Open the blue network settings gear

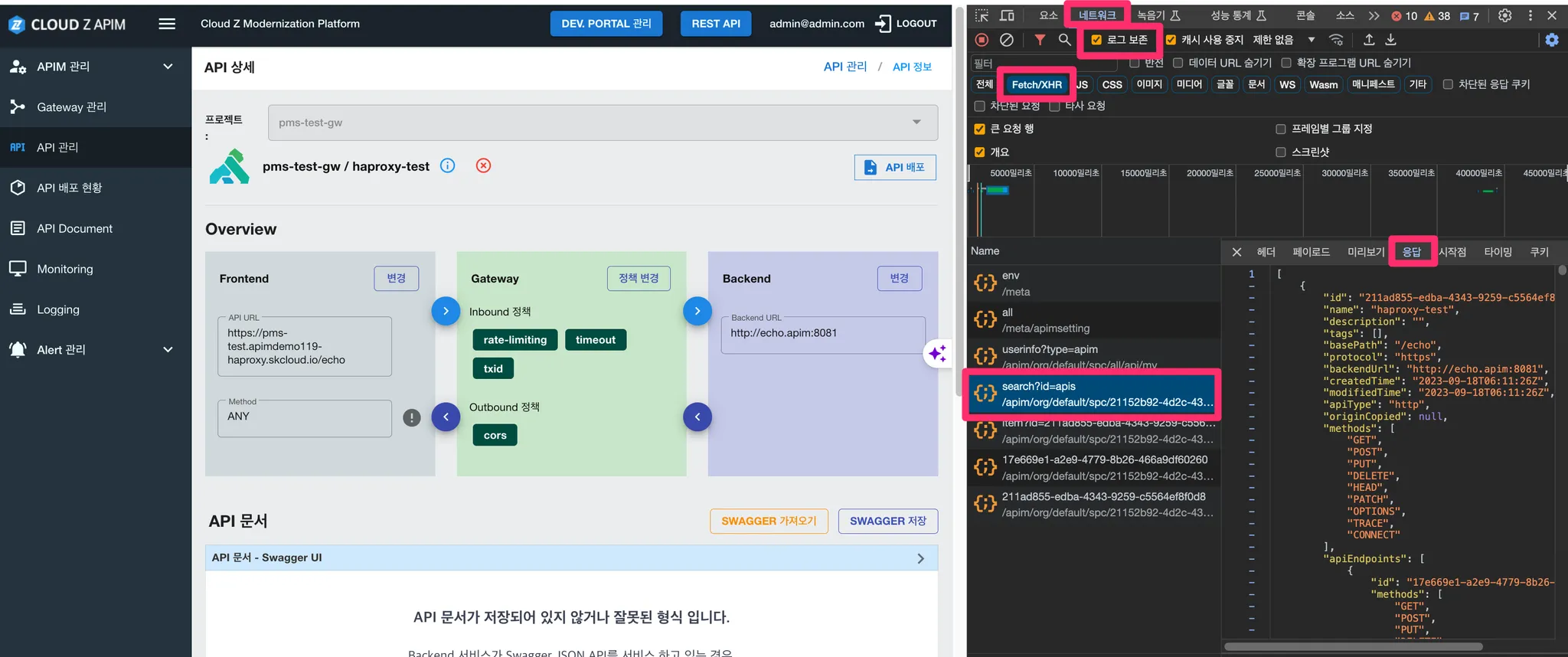coord(1552,40)
